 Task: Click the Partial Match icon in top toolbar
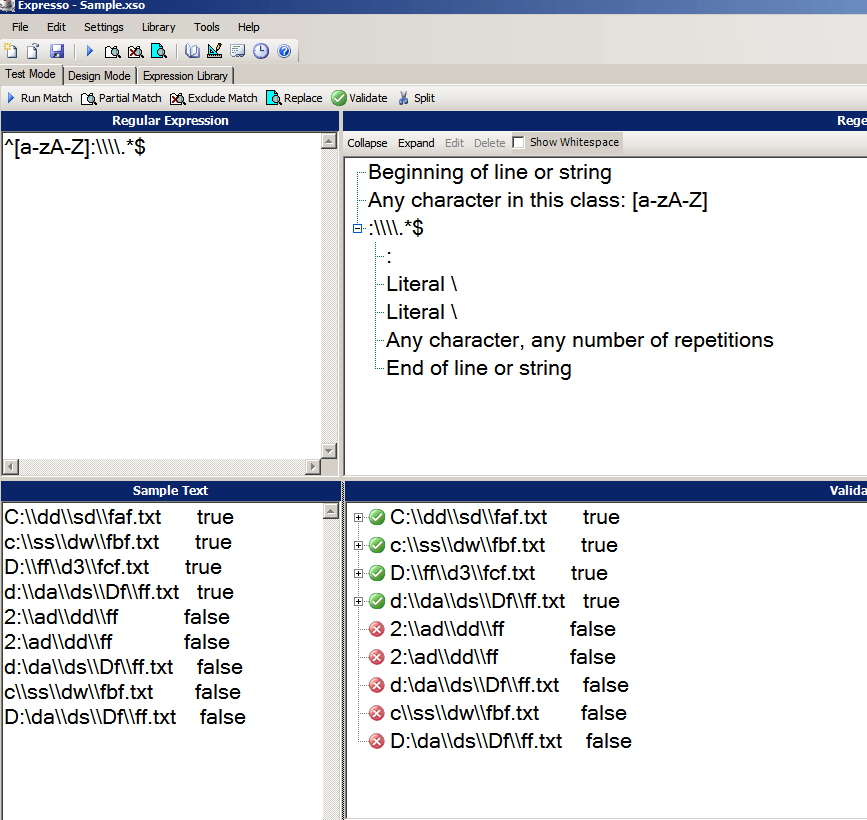pos(112,51)
